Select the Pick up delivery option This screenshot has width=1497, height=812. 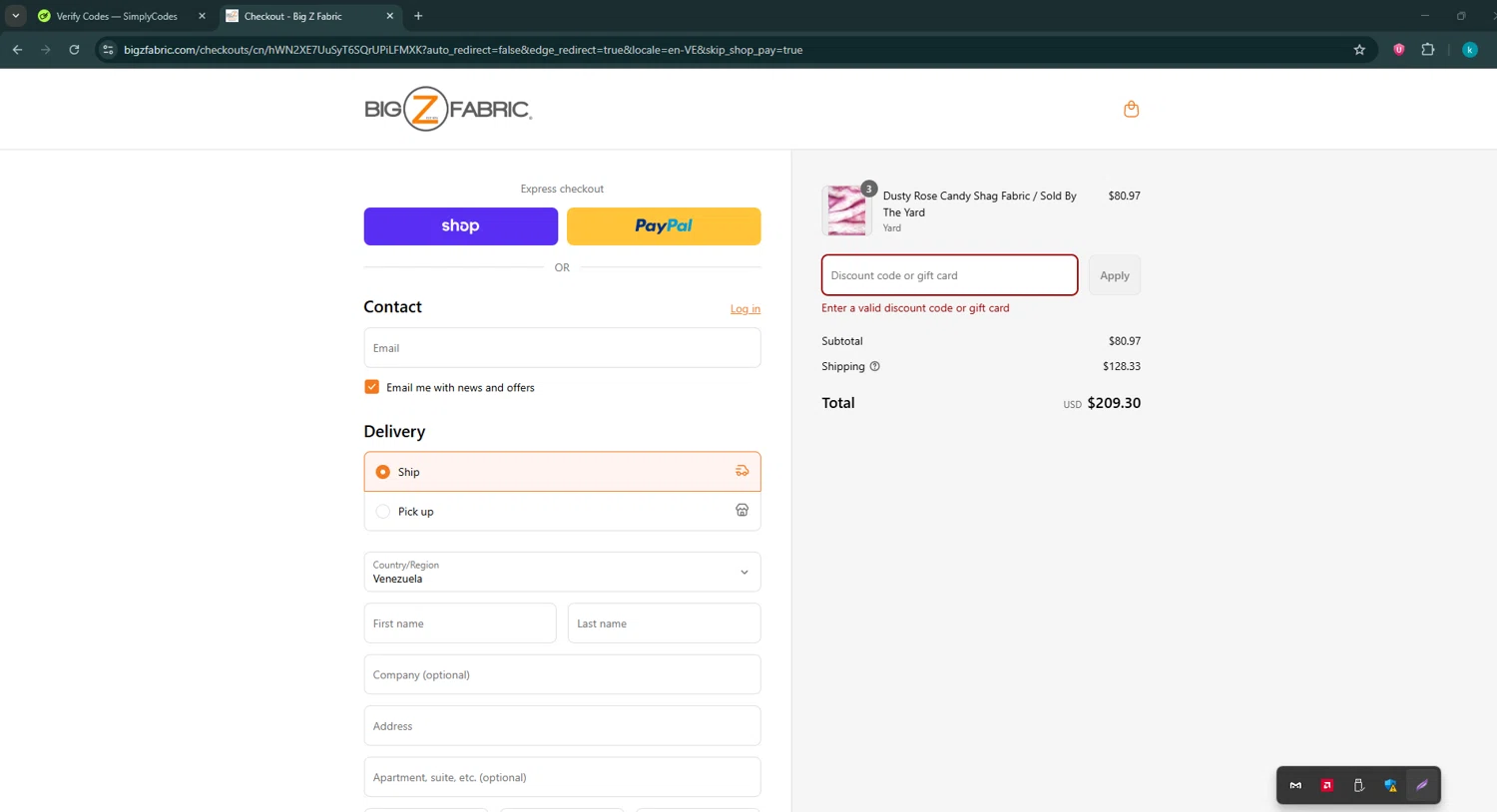pyautogui.click(x=562, y=511)
